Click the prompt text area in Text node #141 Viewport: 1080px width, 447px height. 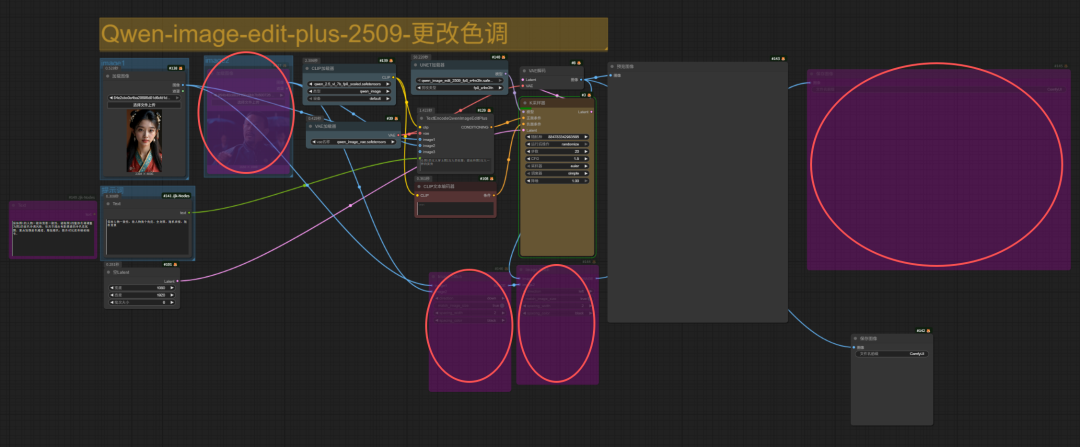[147, 237]
